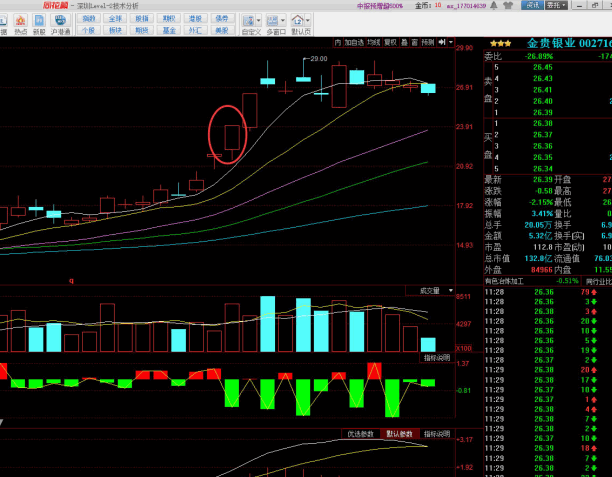Viewport: 612px width, 477px height.
Task: Select the 股指 index futures tab
Action: click(x=142, y=18)
